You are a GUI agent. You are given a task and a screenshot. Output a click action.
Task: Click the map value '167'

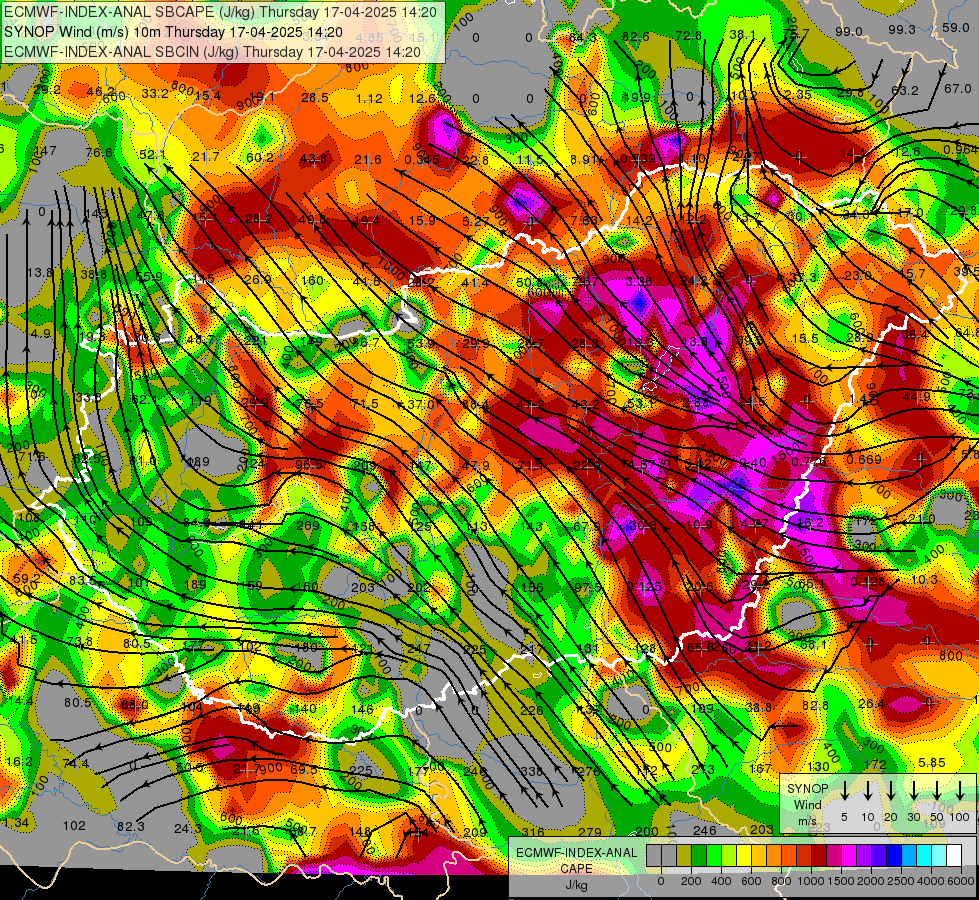click(760, 768)
